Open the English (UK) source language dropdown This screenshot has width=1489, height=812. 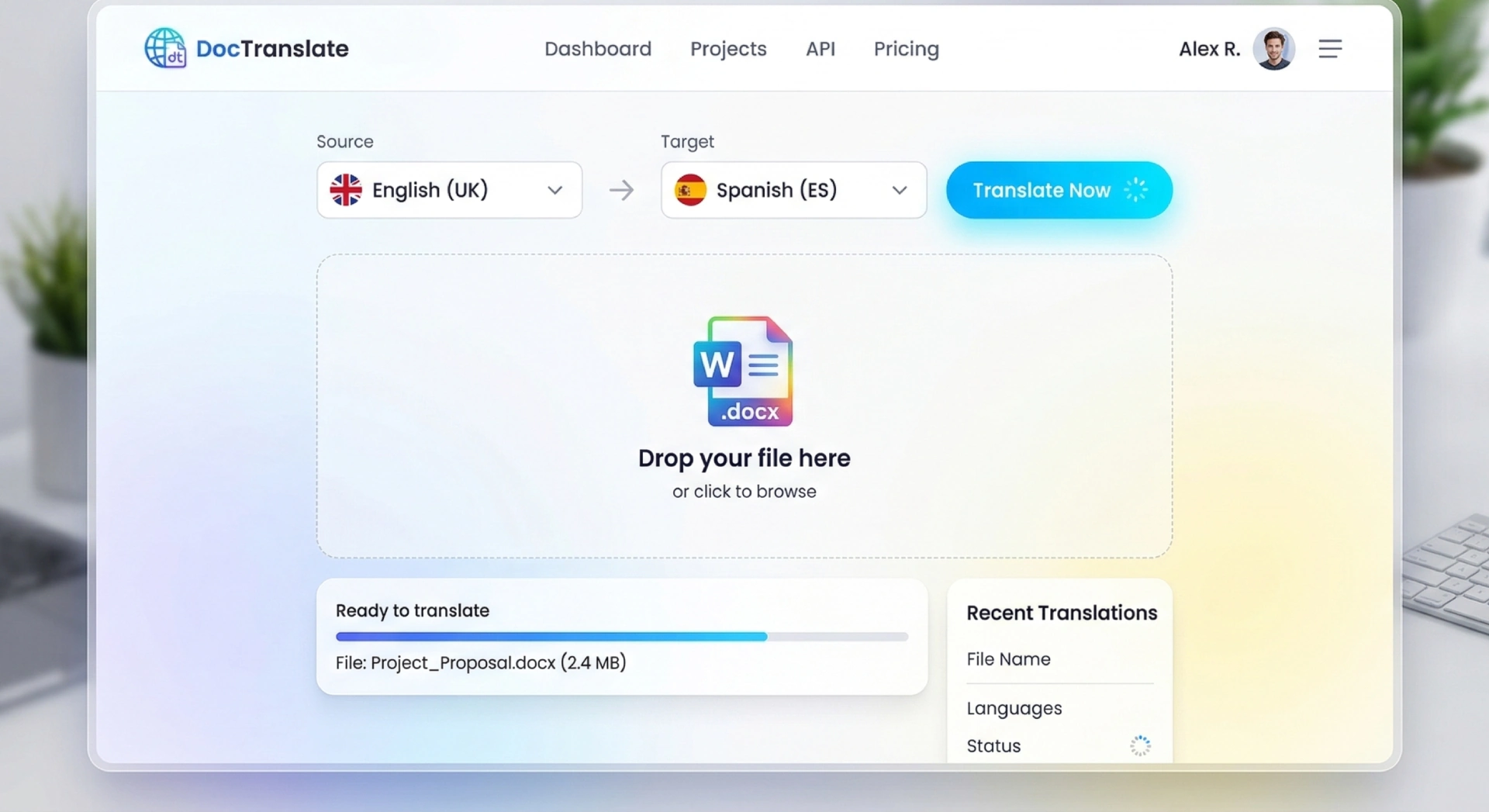449,190
